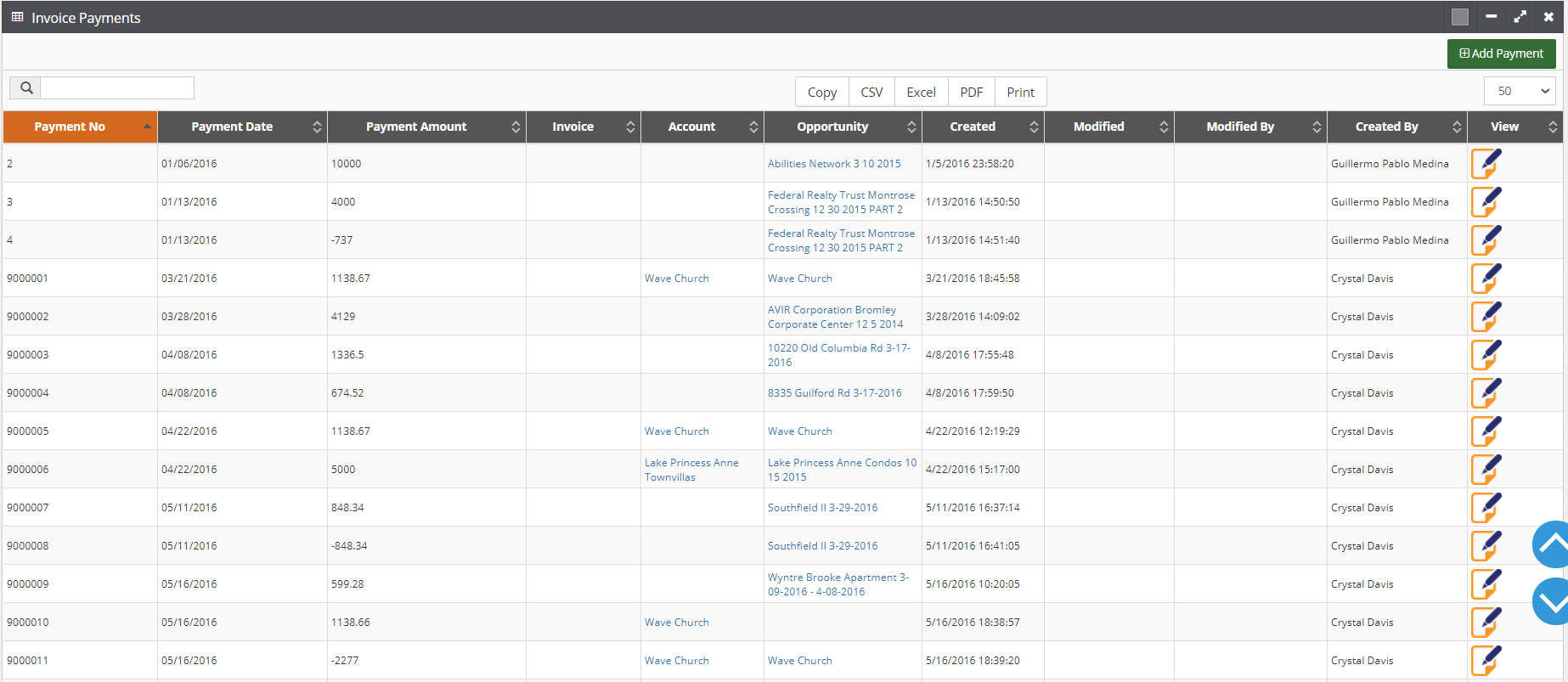Open the page size dropdown showing 50

[1520, 91]
